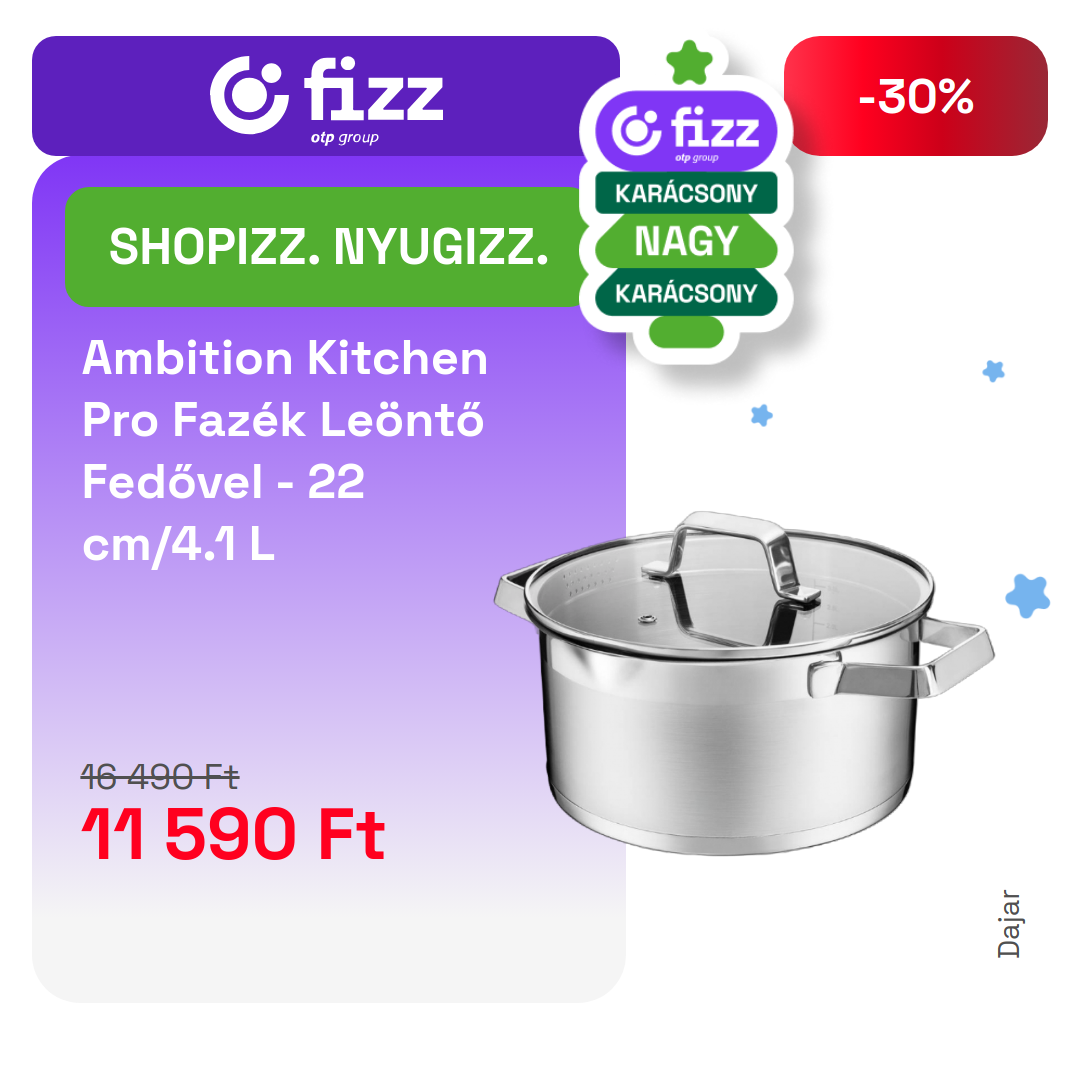Click the circular fizz symbol in the header
Screen dimensions: 1080x1080
click(249, 95)
